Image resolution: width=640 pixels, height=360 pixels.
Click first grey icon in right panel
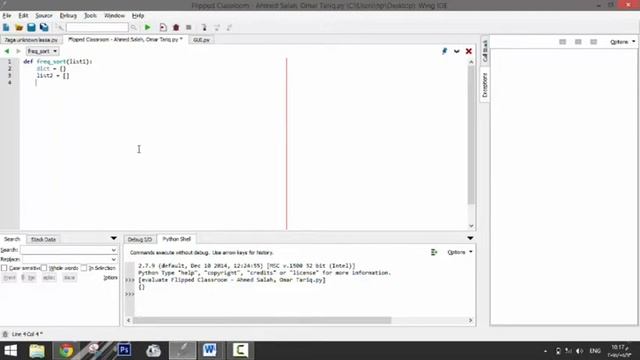[562, 42]
